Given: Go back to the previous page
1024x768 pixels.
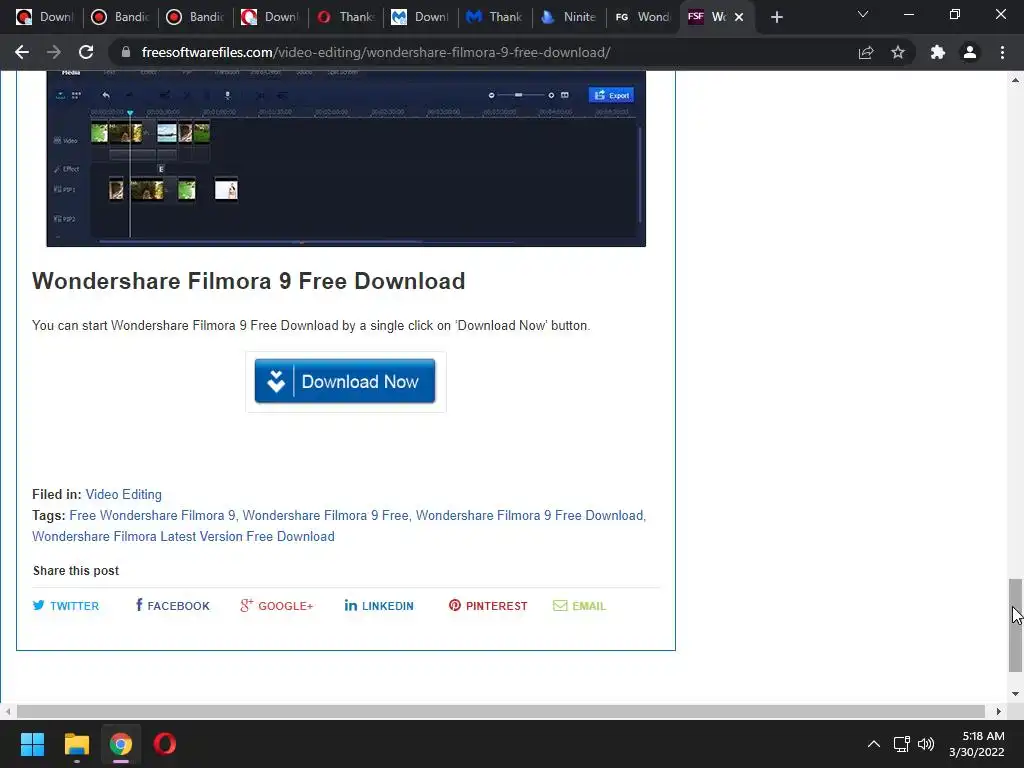Looking at the screenshot, I should tap(22, 52).
